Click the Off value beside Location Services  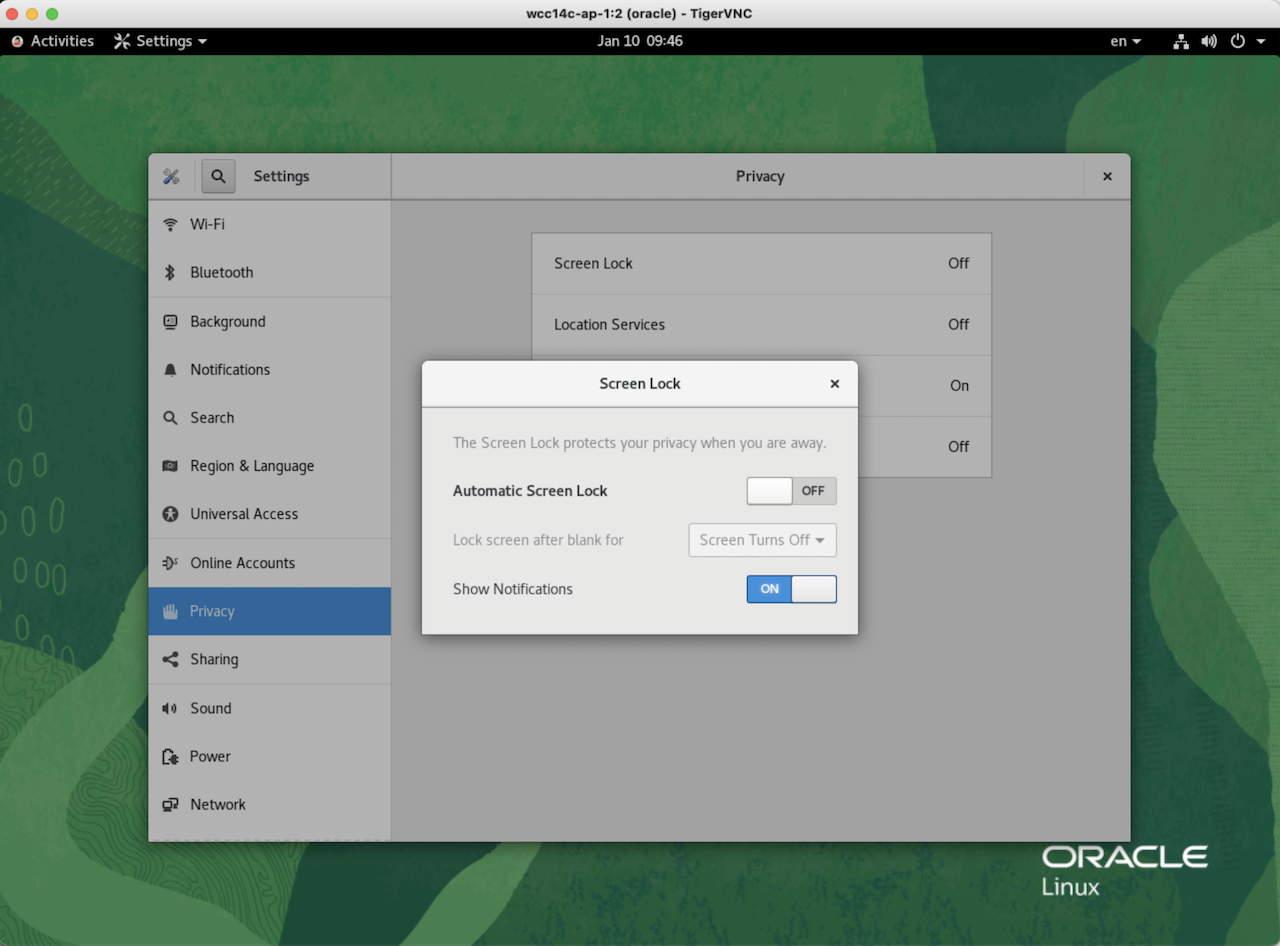pos(959,325)
